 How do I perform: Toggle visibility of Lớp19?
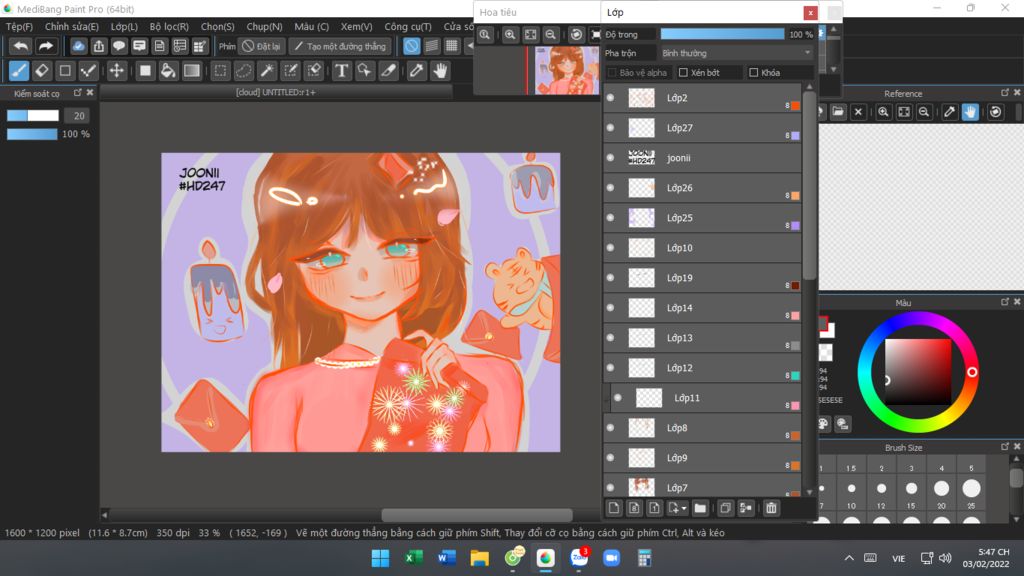pos(611,278)
